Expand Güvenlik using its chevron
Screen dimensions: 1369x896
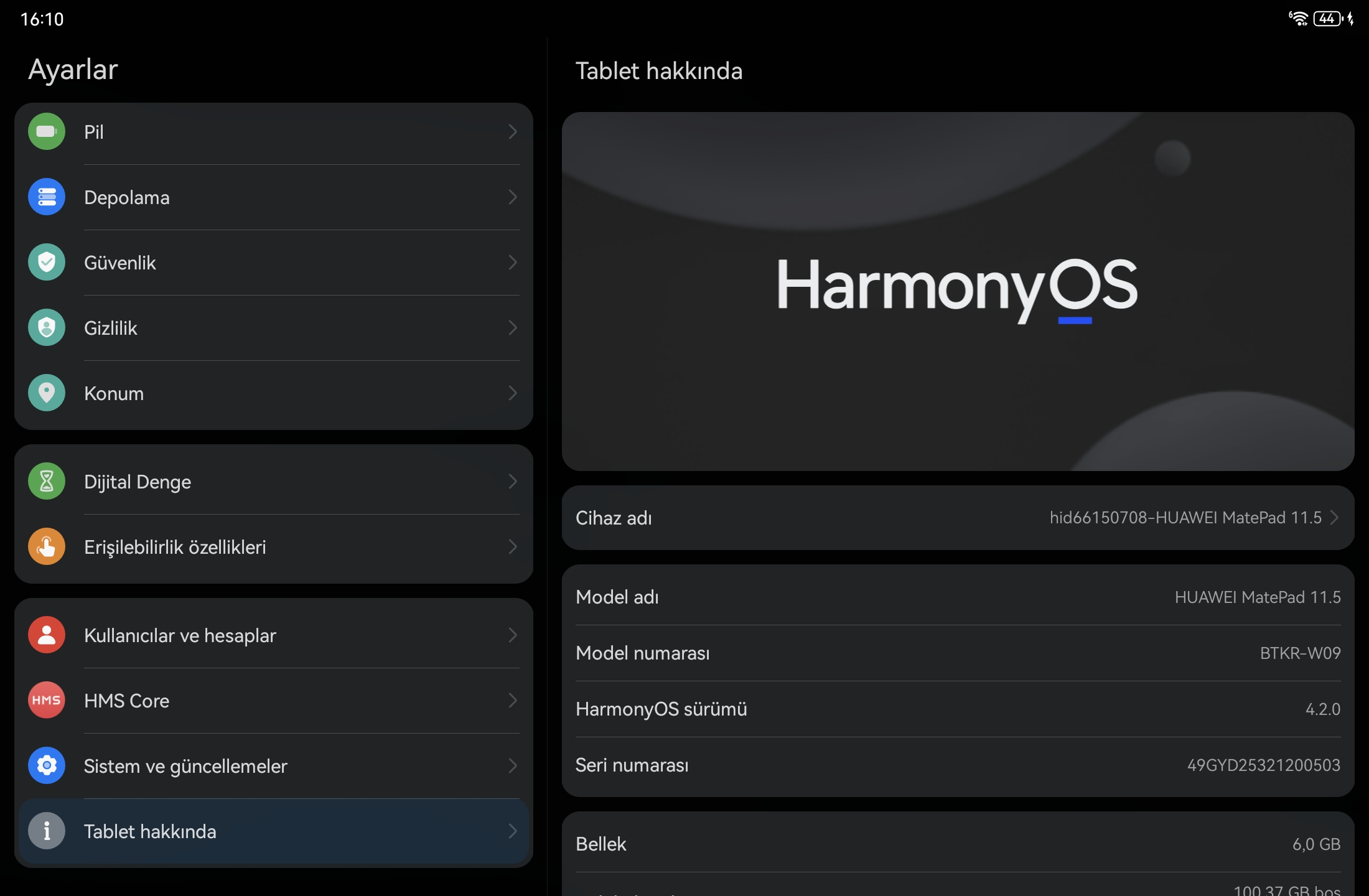[x=513, y=262]
